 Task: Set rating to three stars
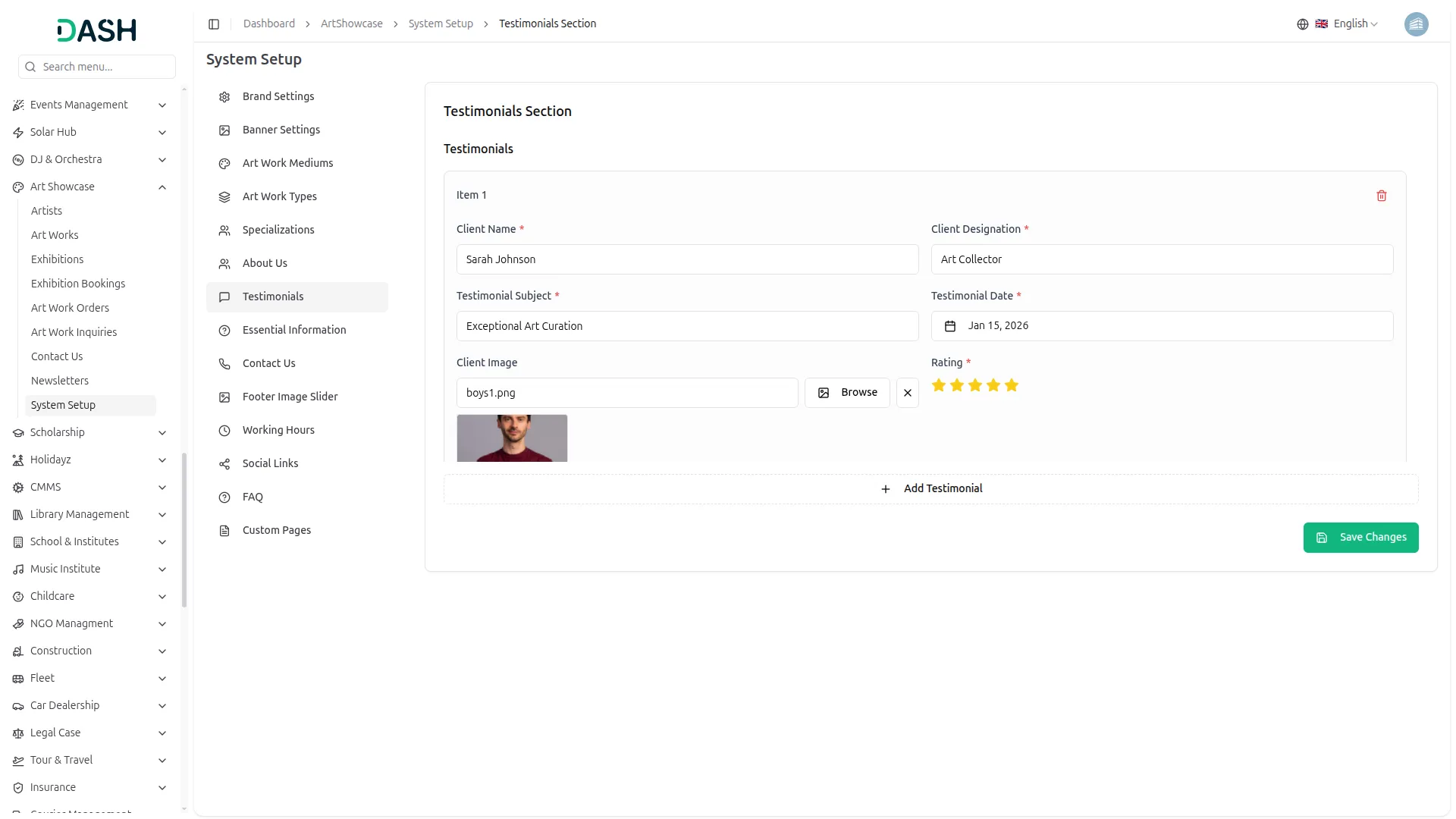coord(974,385)
